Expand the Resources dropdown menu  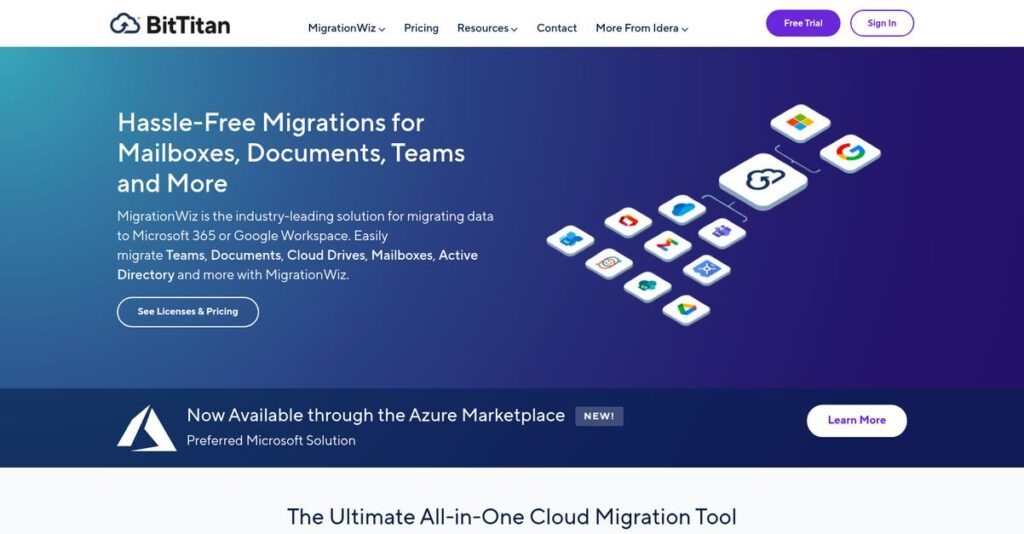487,28
